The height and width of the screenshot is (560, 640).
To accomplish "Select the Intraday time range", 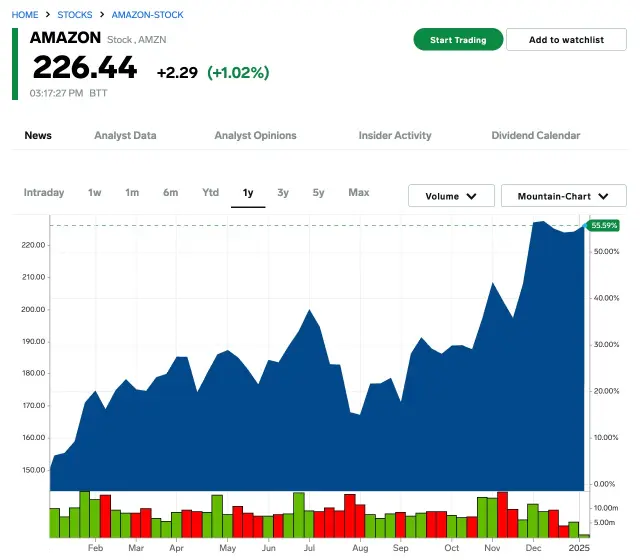I will pos(44,192).
